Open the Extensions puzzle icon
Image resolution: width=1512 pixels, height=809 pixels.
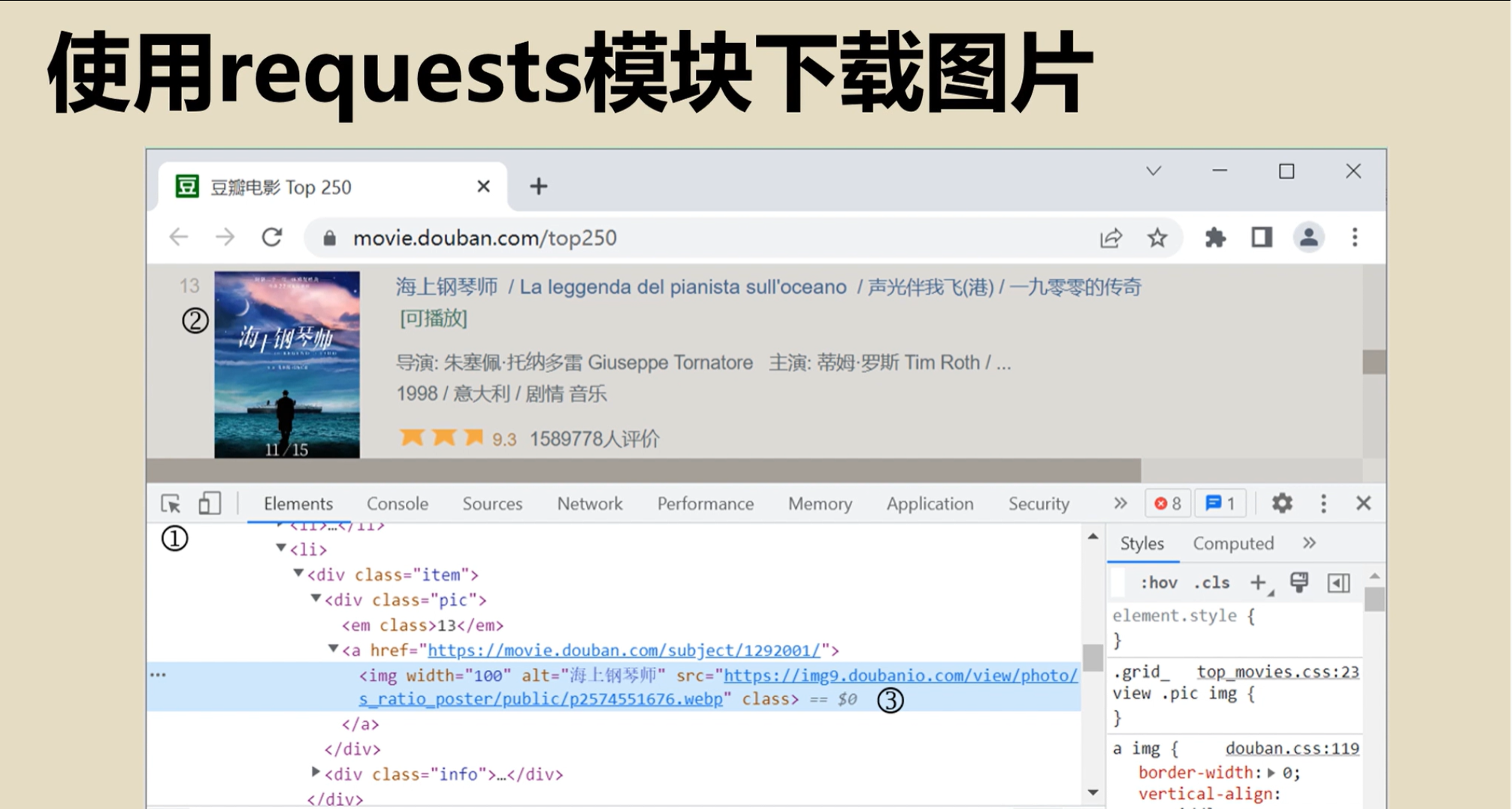coord(1215,238)
